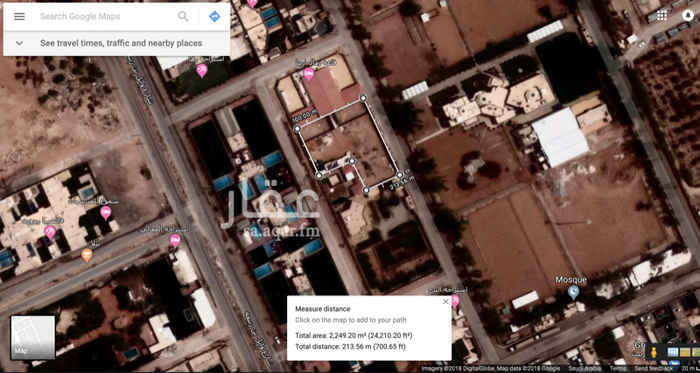Open directions via blue arrow icon

pyautogui.click(x=215, y=17)
